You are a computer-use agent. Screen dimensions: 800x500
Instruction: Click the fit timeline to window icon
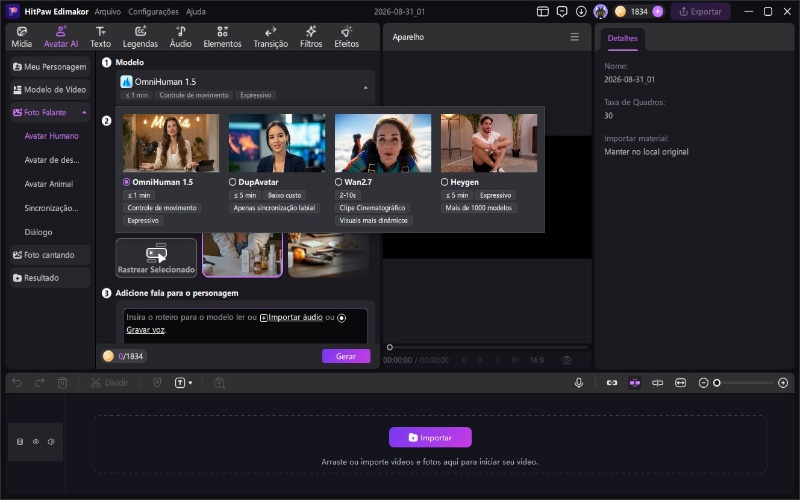681,383
